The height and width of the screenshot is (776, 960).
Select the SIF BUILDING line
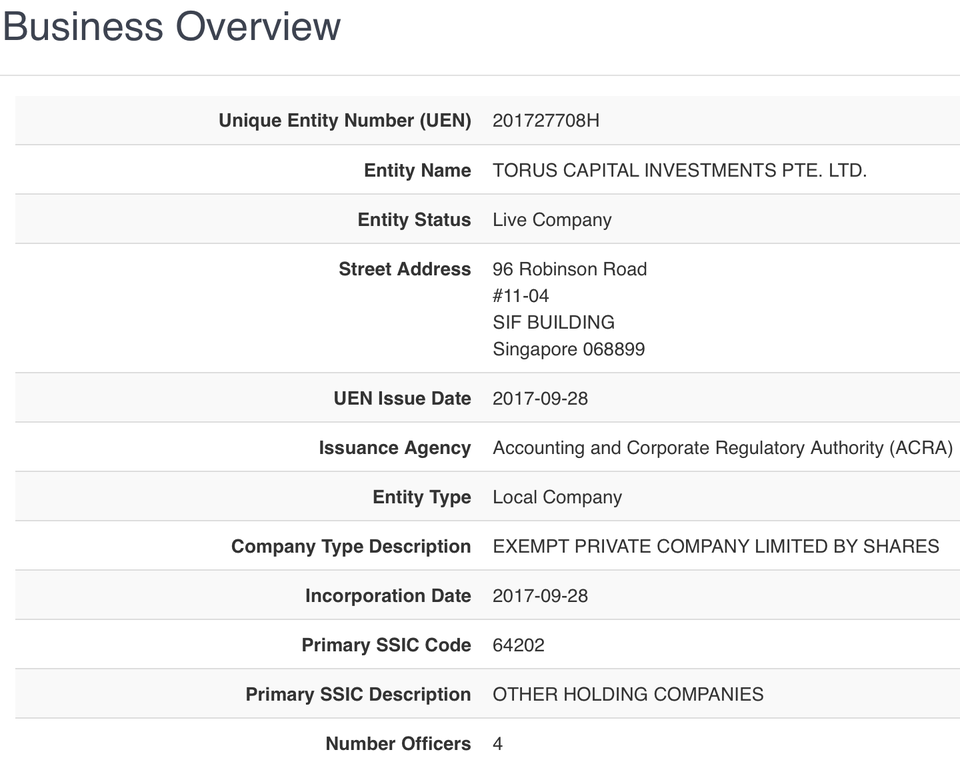[553, 322]
